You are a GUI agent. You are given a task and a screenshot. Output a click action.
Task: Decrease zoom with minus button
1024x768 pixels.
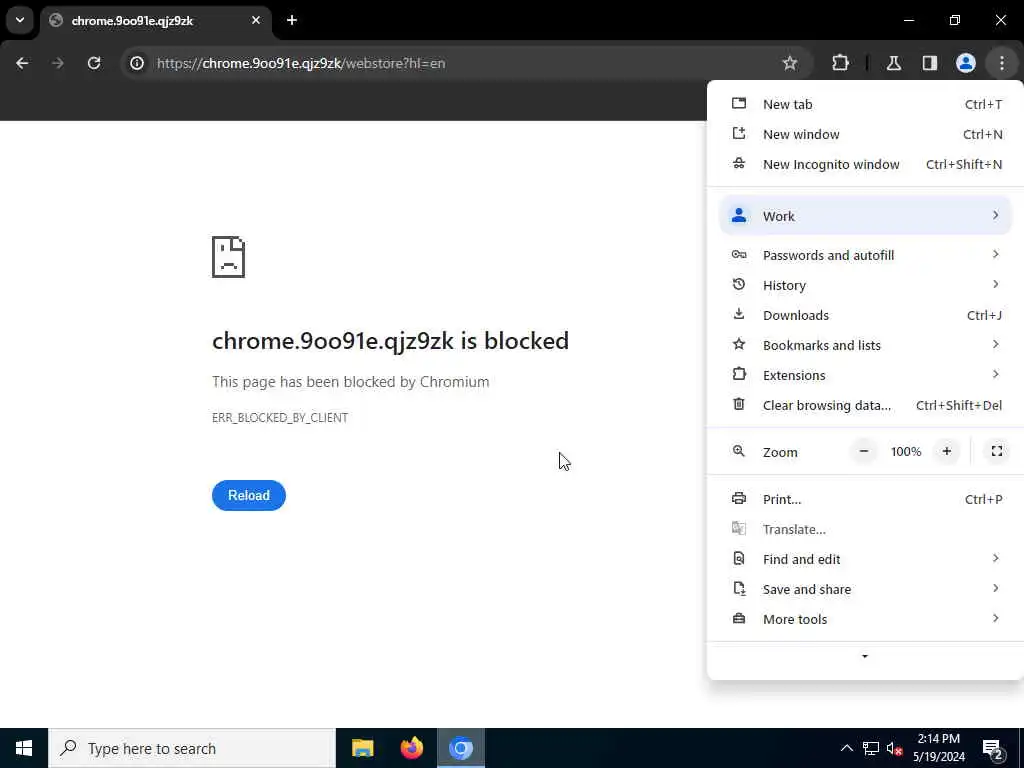[x=863, y=451]
